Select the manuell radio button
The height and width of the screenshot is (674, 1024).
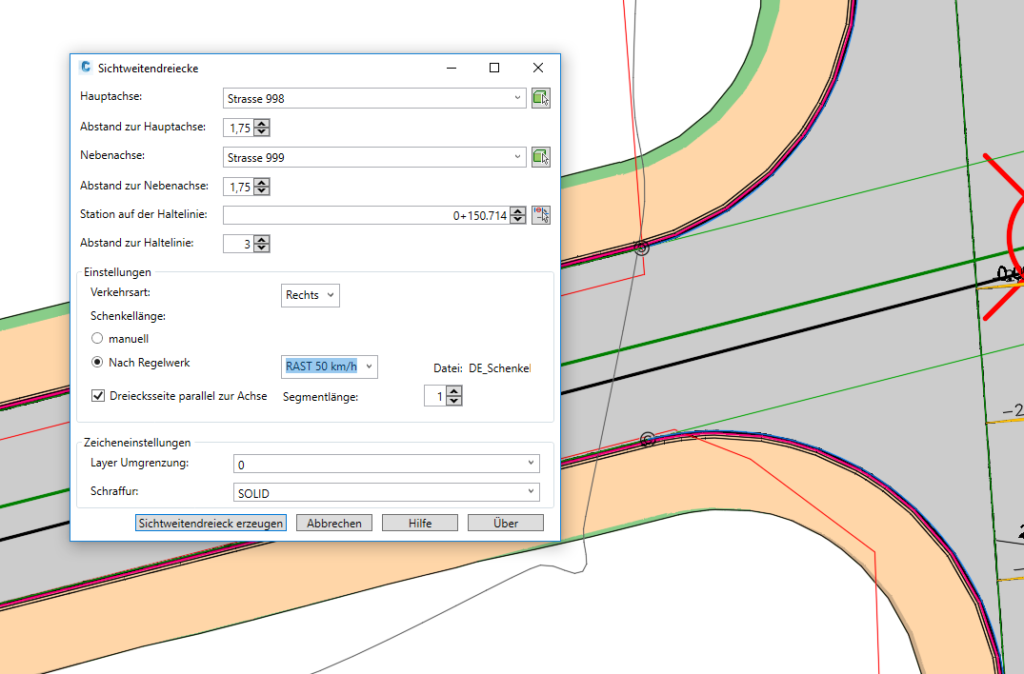97,339
